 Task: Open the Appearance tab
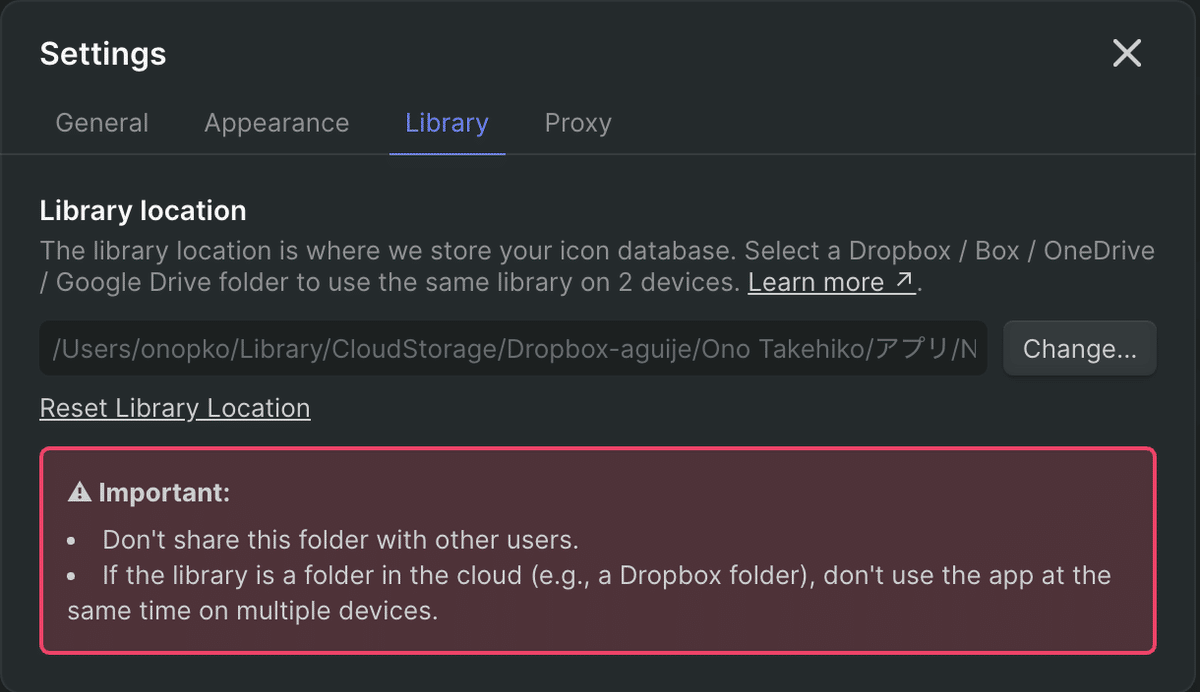tap(277, 123)
